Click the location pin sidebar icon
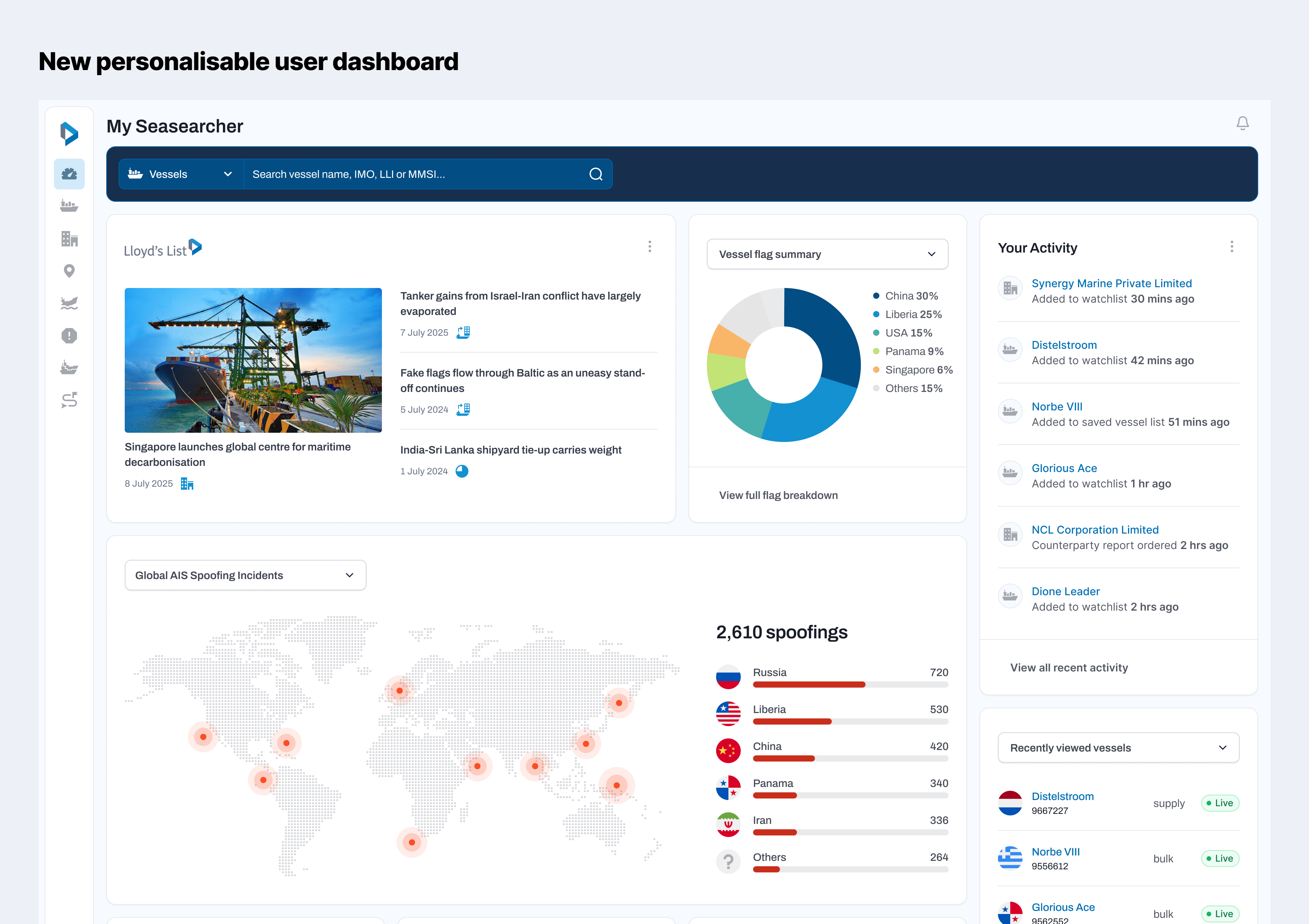Image resolution: width=1309 pixels, height=924 pixels. [69, 271]
